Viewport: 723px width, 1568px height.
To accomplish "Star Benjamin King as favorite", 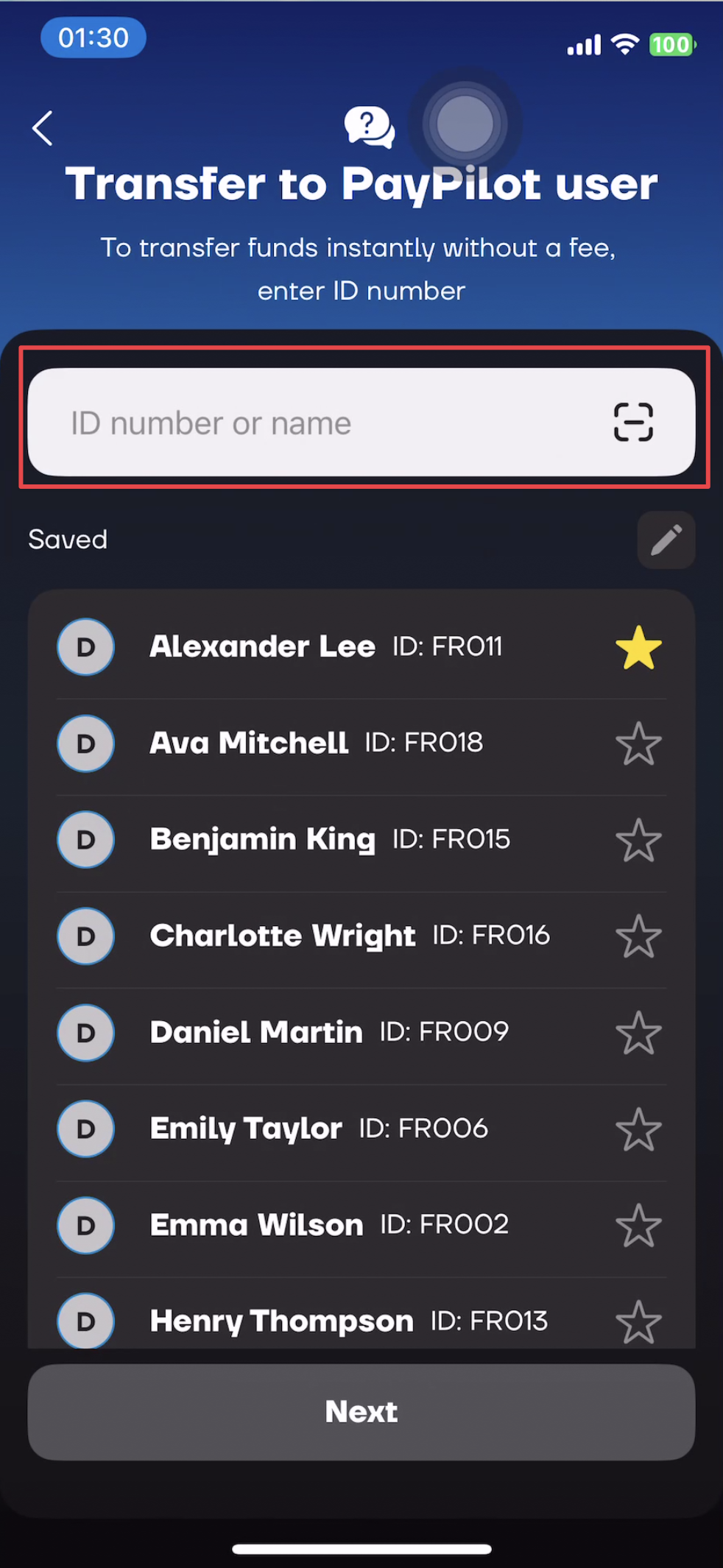I will (638, 840).
